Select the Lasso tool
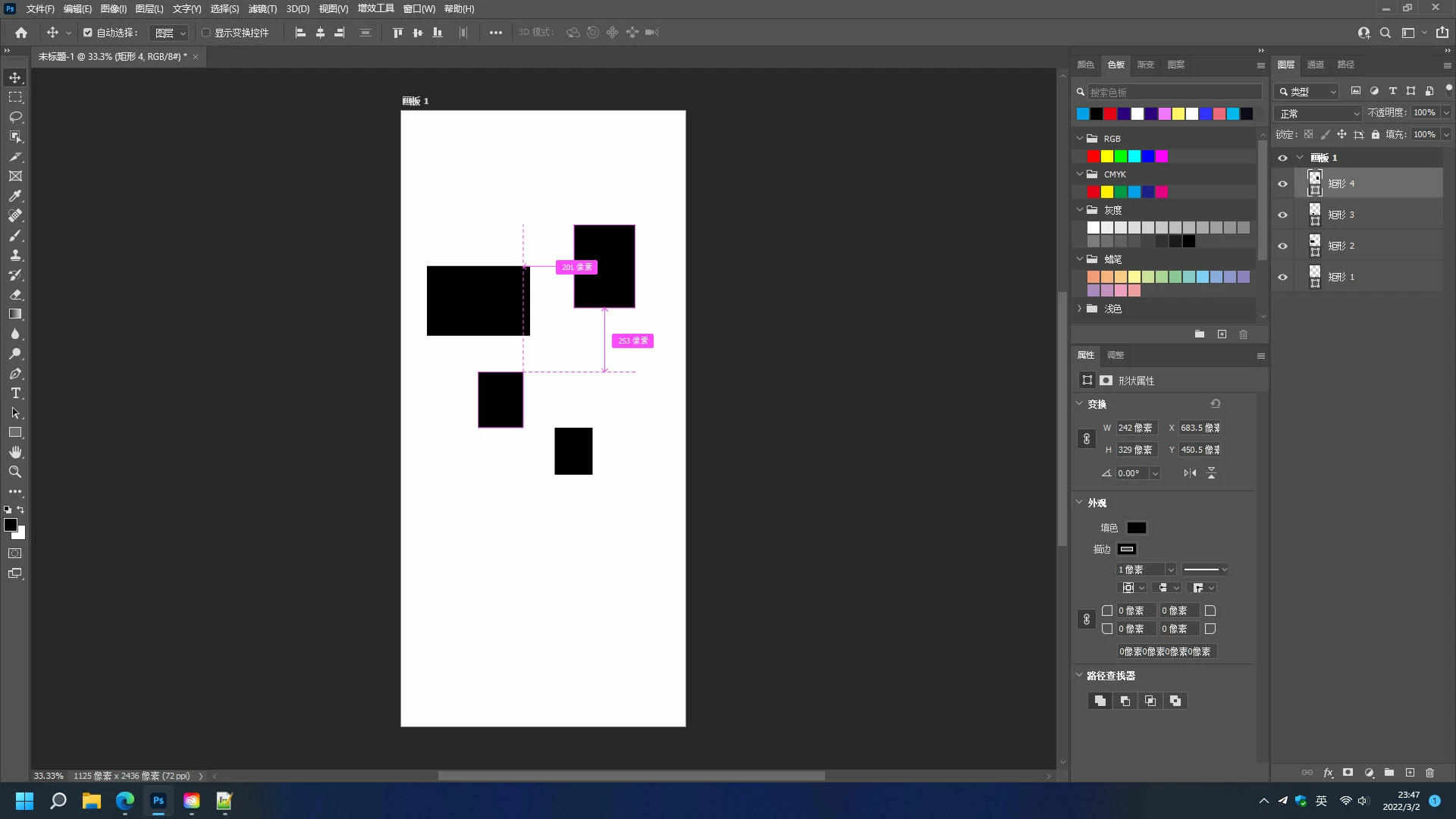This screenshot has height=819, width=1456. 15,117
